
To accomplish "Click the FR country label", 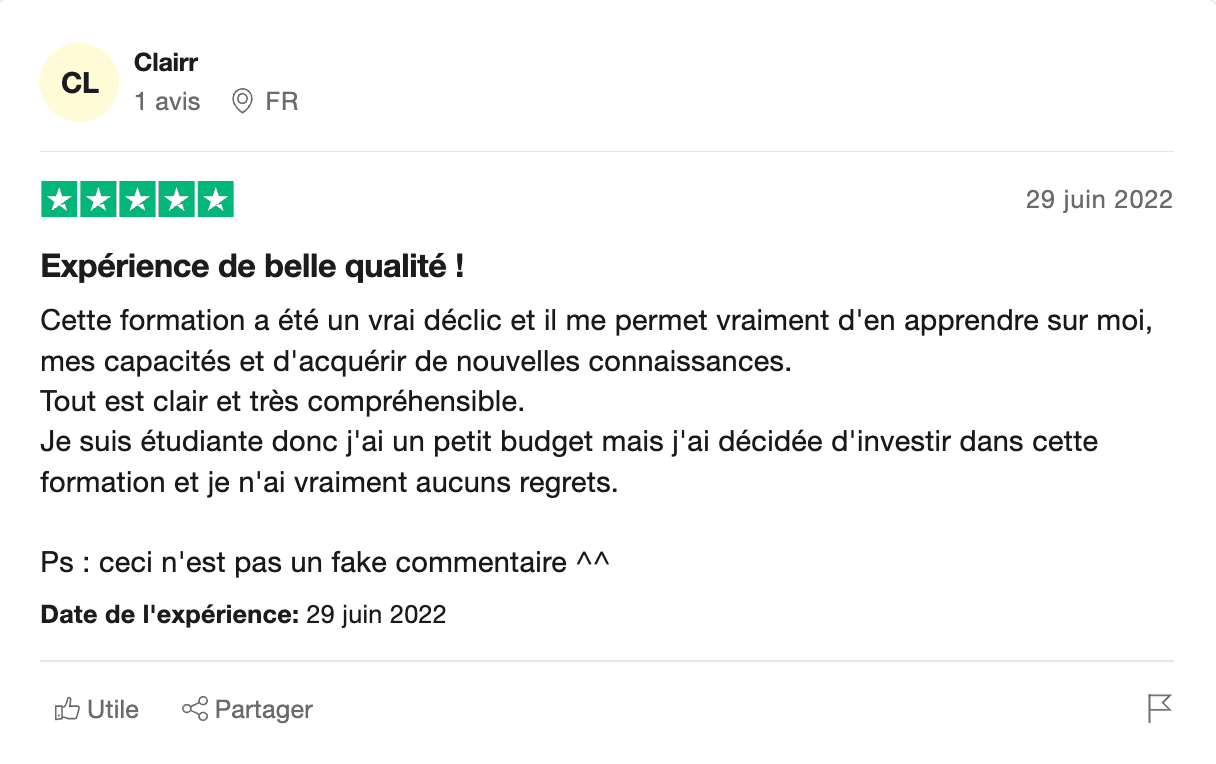I will point(282,101).
